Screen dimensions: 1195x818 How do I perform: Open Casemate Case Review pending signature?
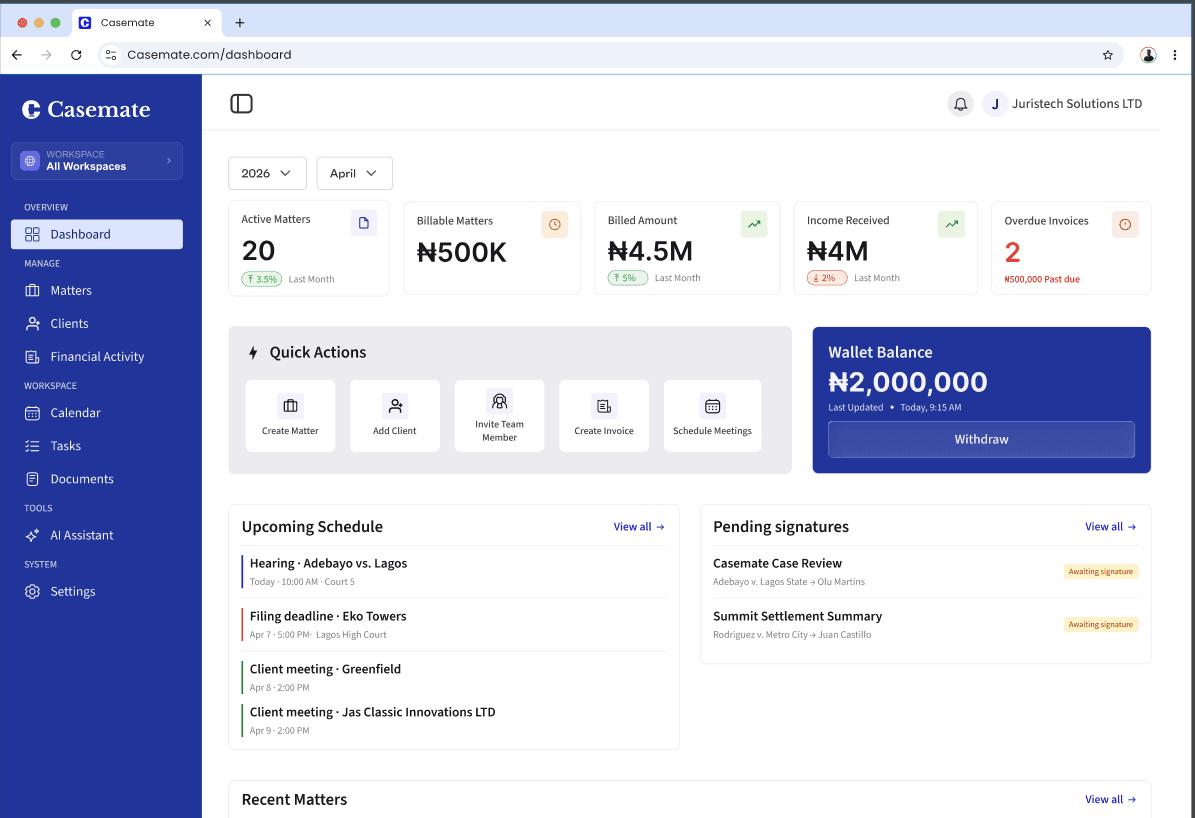tap(925, 572)
